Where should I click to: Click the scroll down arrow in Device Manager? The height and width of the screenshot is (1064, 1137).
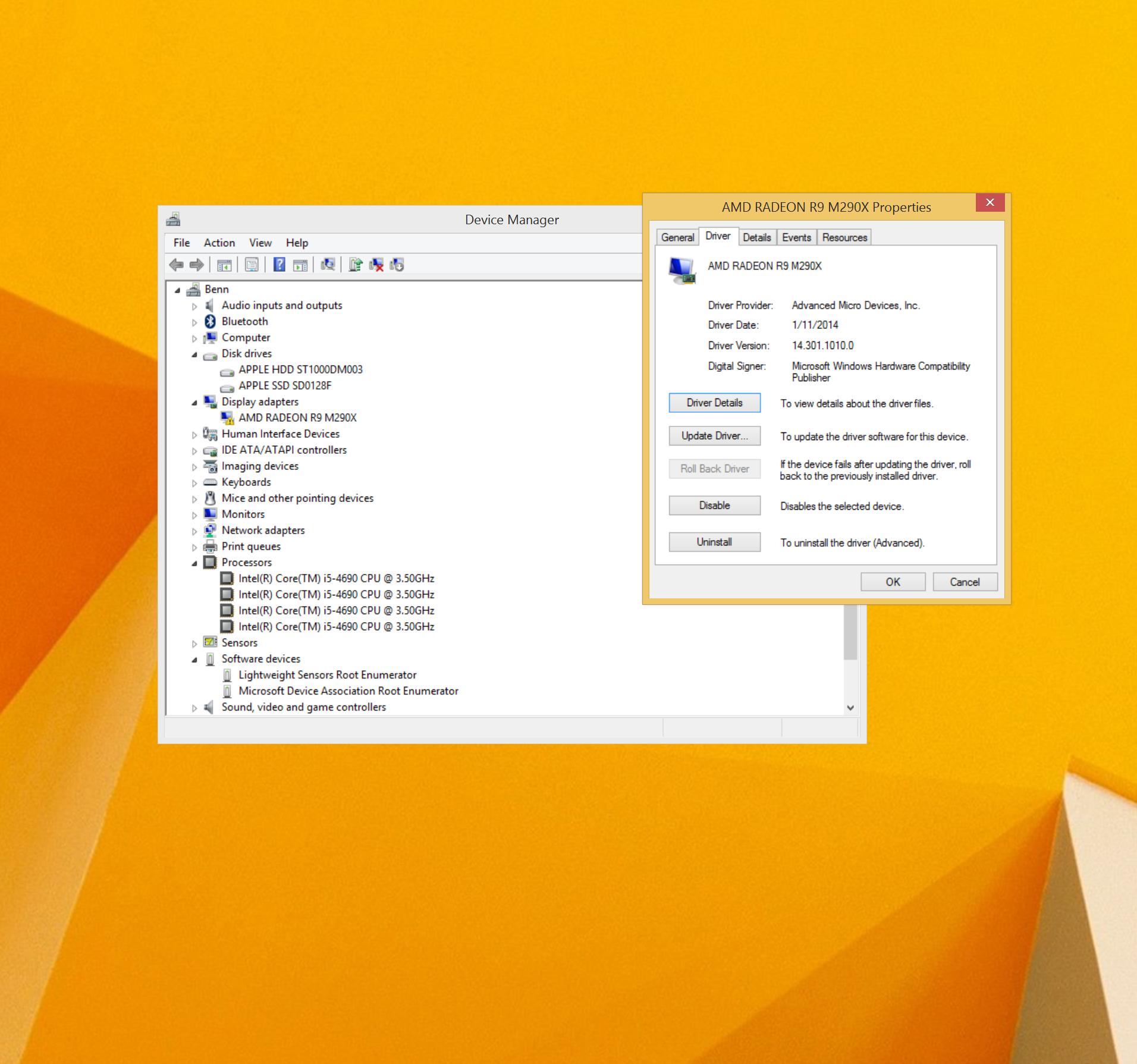[x=850, y=708]
